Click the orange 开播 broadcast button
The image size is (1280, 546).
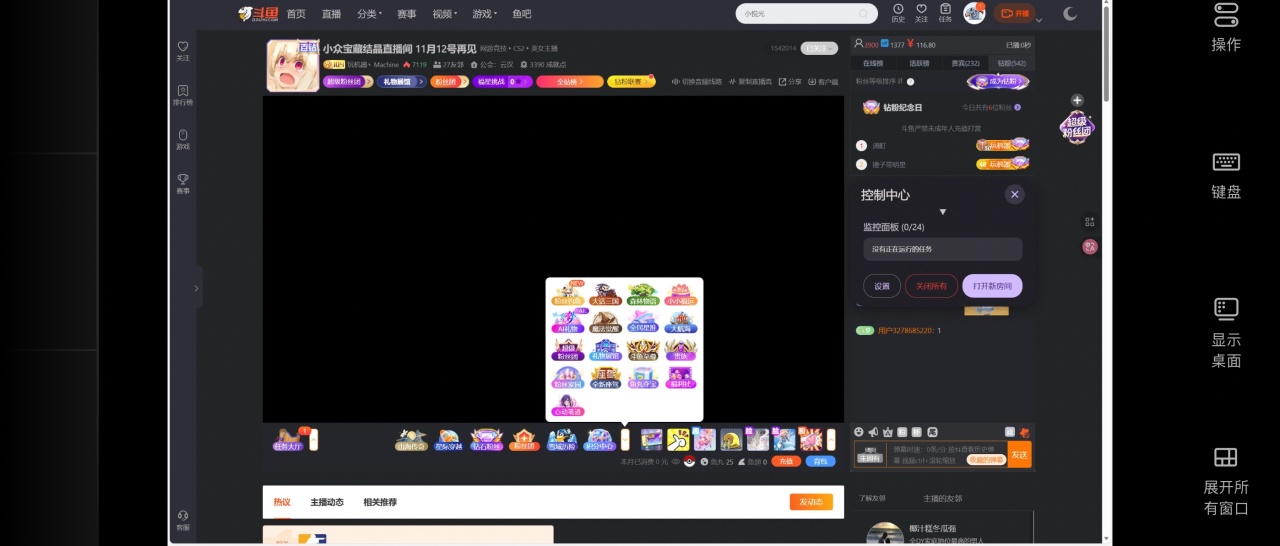(1014, 14)
